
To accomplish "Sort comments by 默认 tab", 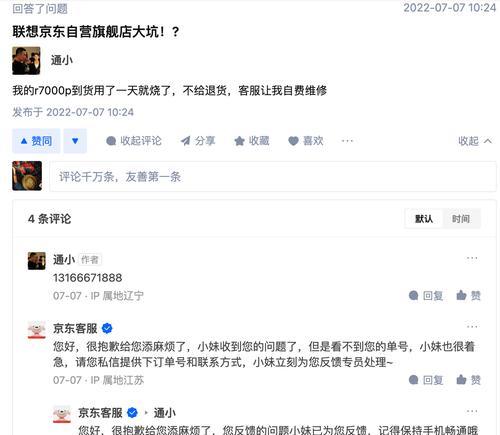I will pyautogui.click(x=424, y=219).
